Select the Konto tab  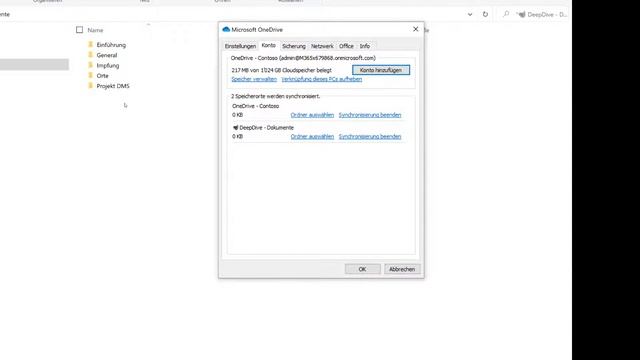tap(269, 45)
